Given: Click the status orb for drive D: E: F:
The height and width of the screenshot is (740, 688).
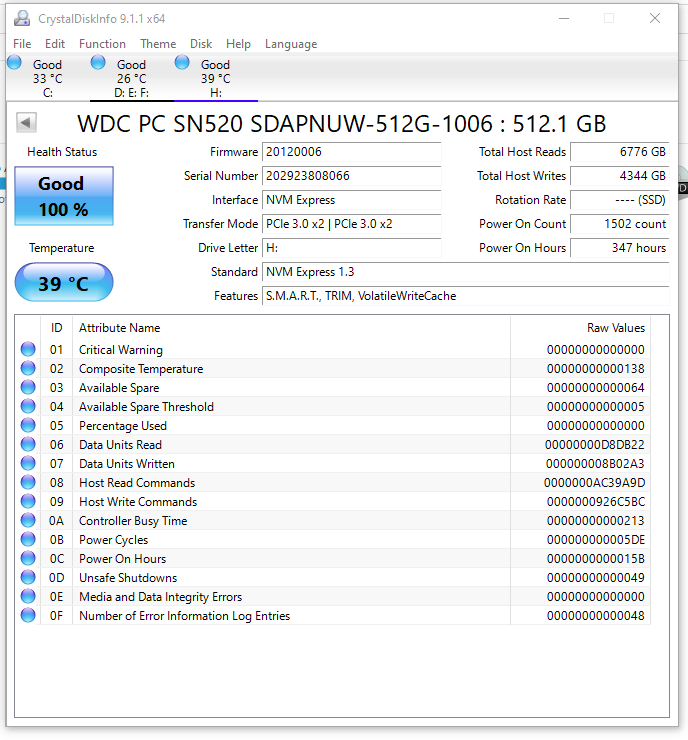Looking at the screenshot, I should [x=98, y=62].
